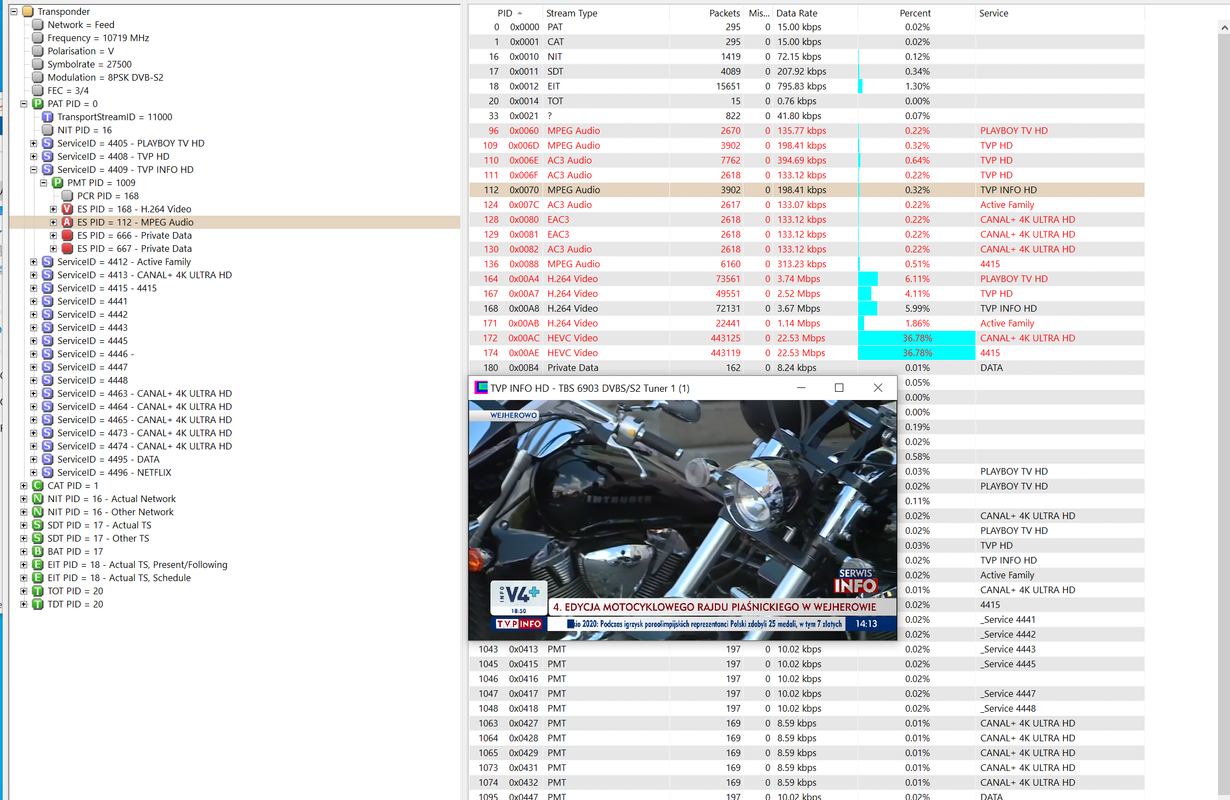Click the S icon of SDT Other TS
This screenshot has height=800, width=1230.
(37, 538)
